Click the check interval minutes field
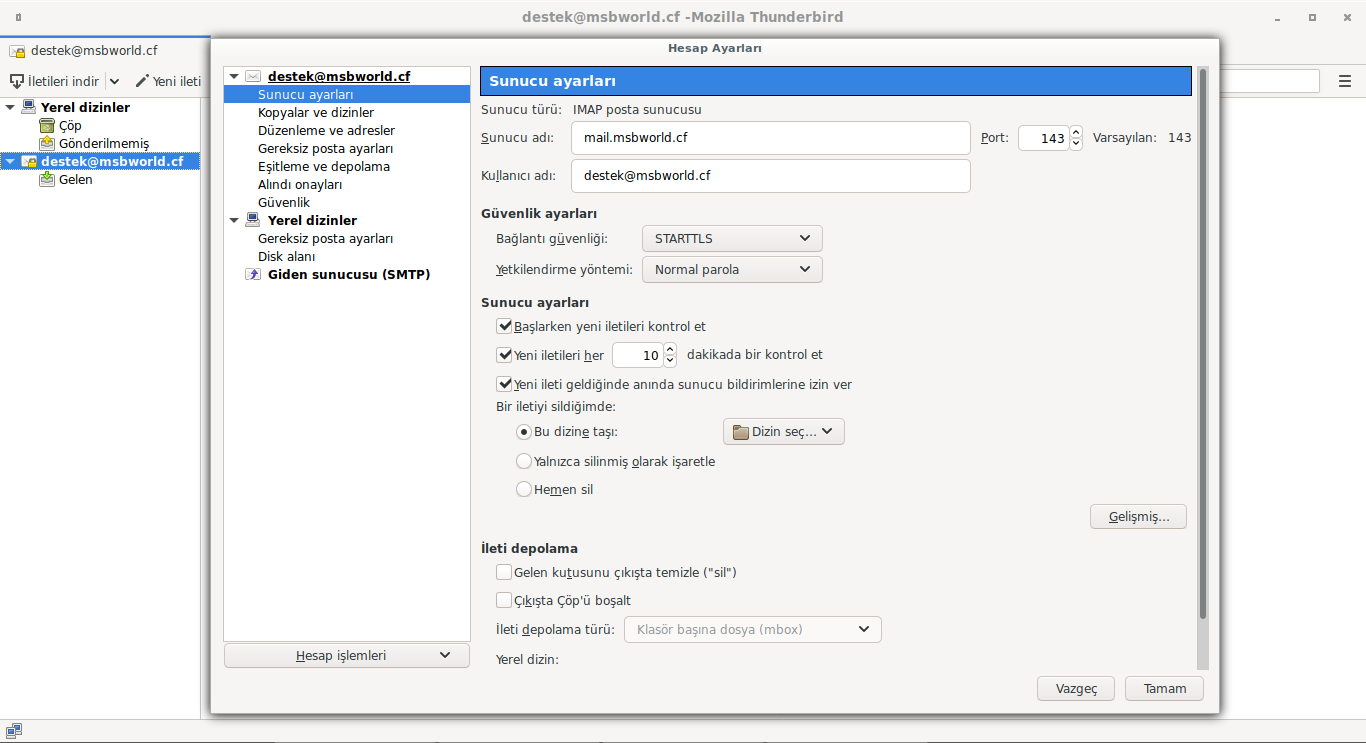Image resolution: width=1366 pixels, height=743 pixels. [x=638, y=355]
